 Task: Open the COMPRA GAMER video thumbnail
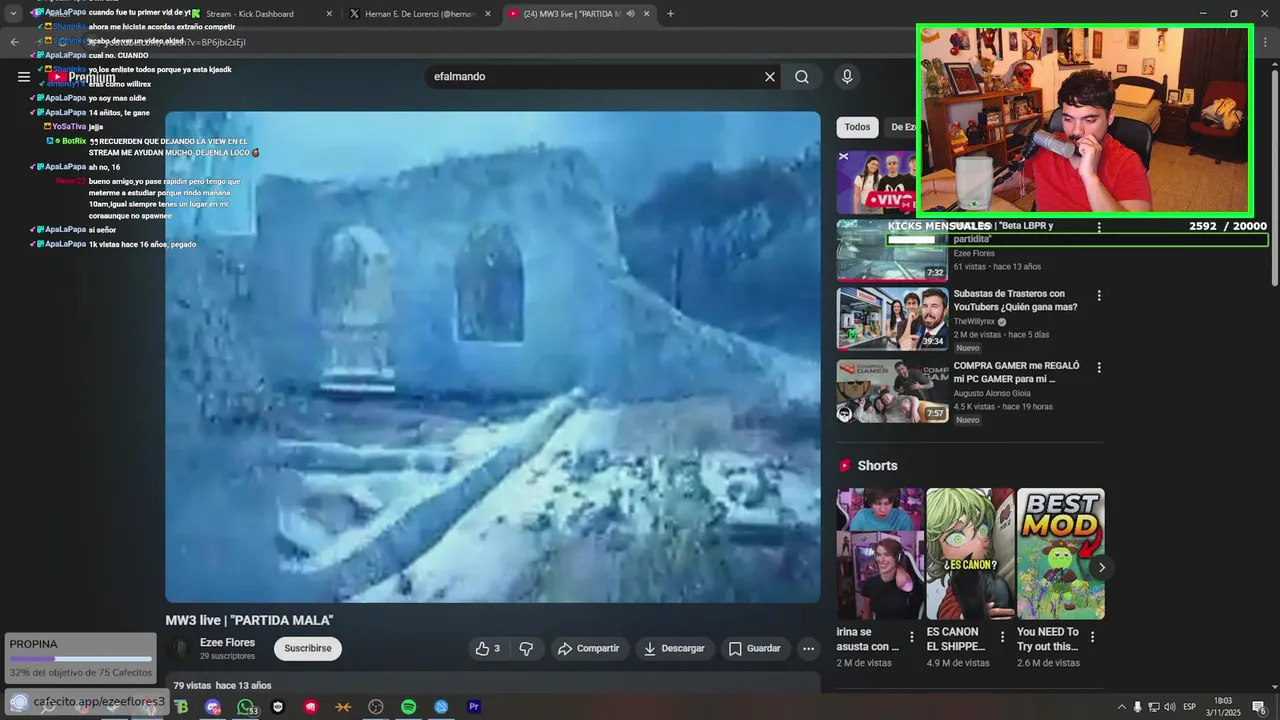(x=892, y=391)
